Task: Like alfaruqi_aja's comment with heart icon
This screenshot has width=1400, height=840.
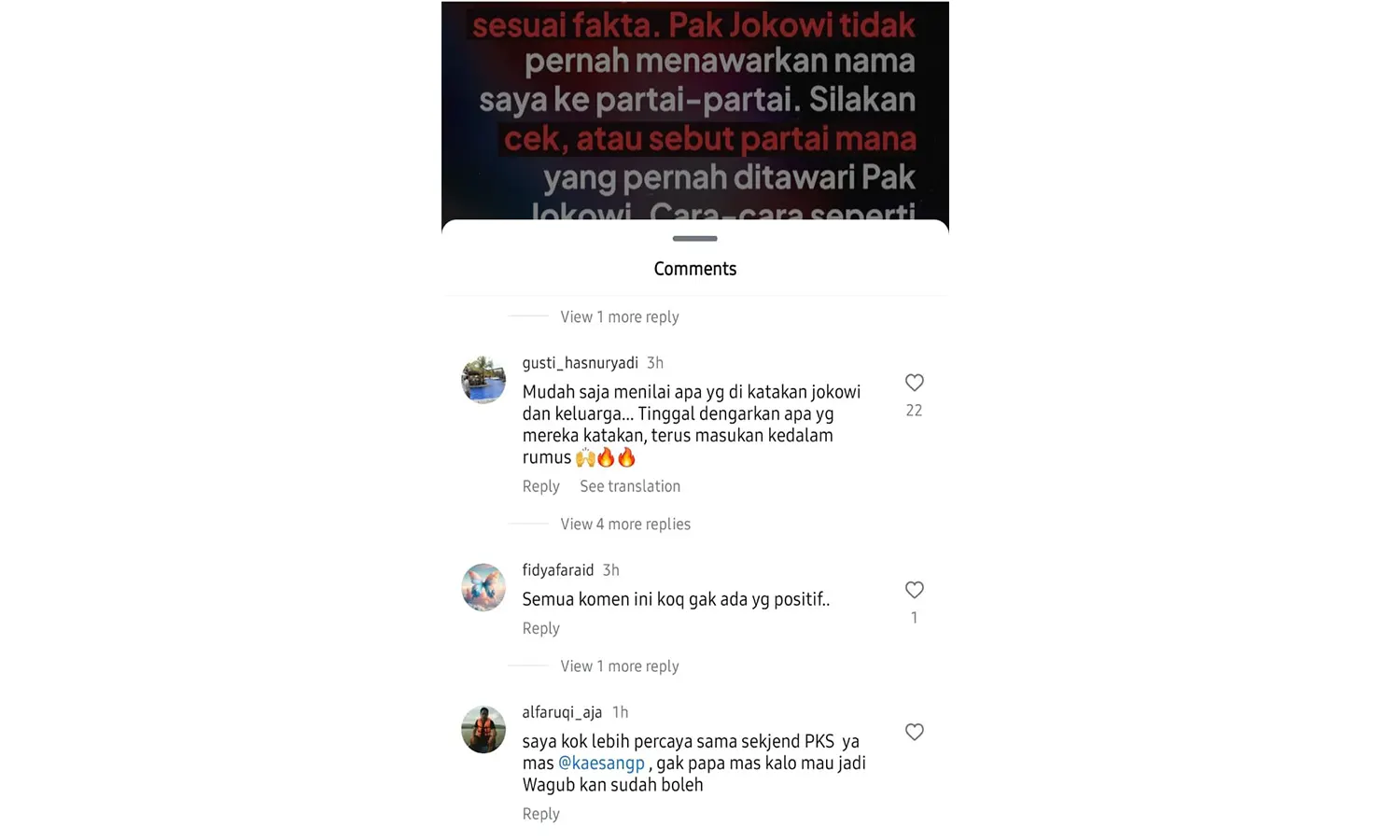Action: (x=914, y=732)
